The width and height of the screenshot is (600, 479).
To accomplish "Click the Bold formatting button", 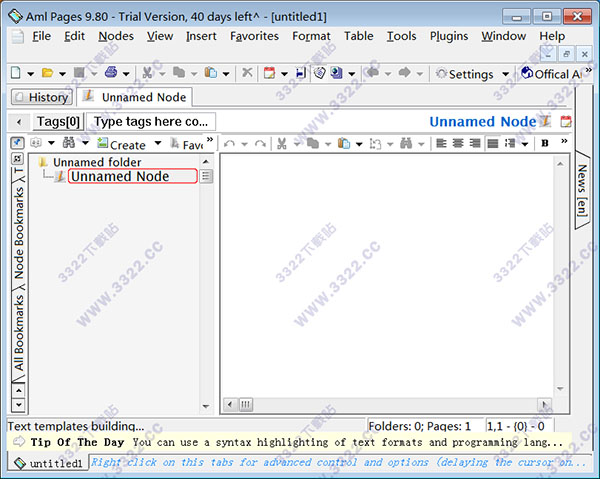I will pos(545,144).
